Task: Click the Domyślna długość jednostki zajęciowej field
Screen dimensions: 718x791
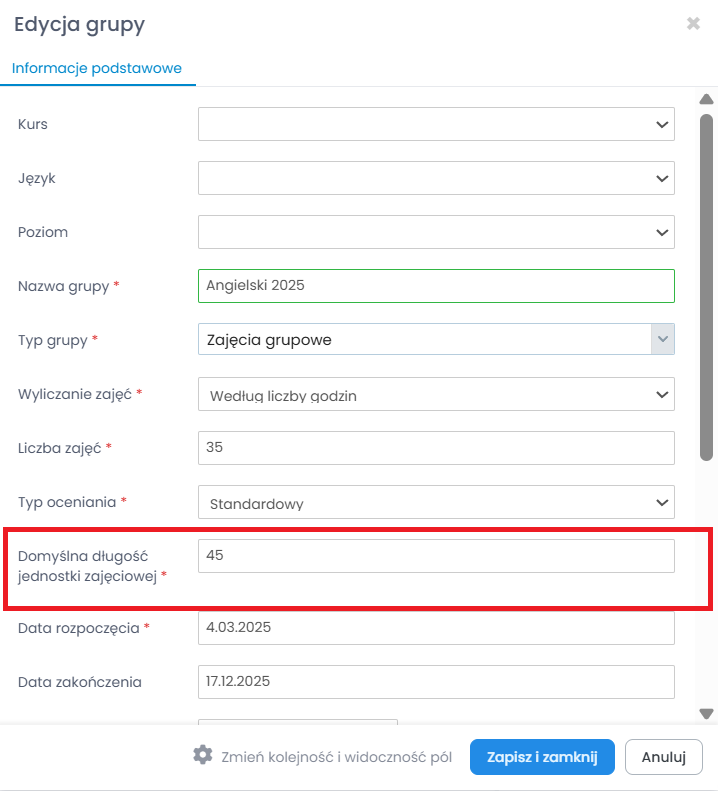Action: coord(436,556)
